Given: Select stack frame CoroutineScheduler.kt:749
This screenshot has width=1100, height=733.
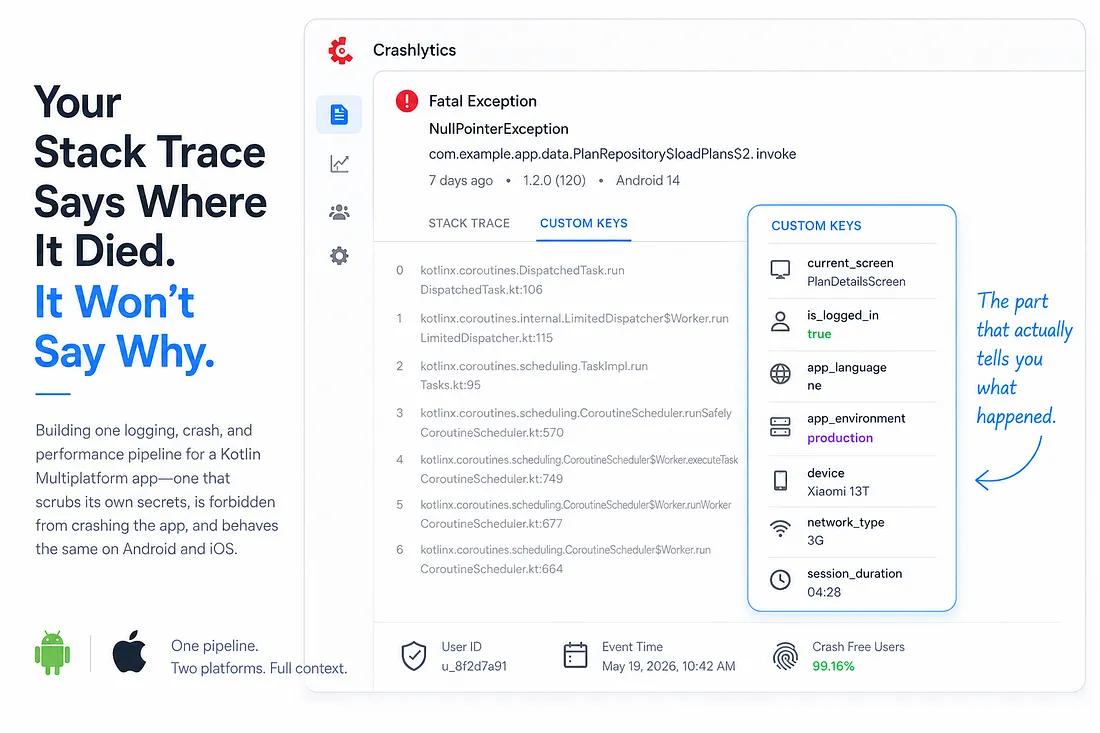Looking at the screenshot, I should pyautogui.click(x=492, y=478).
